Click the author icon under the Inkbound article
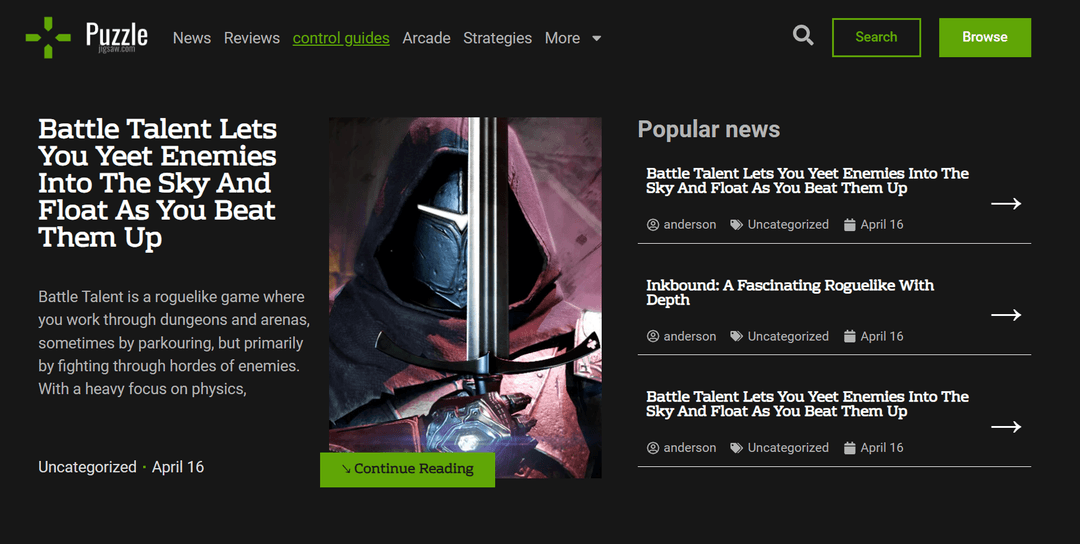The height and width of the screenshot is (544, 1080). 653,336
